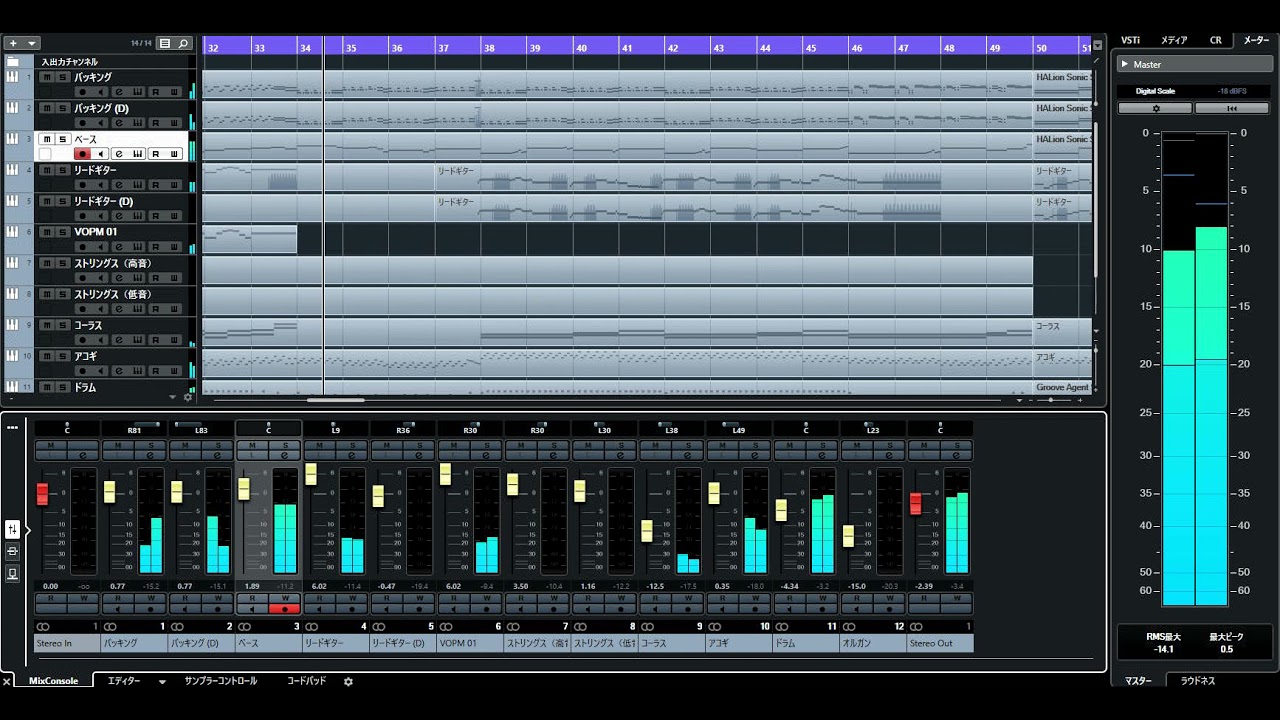1280x720 pixels.
Task: Enable write automation on ドラム mixer channel
Action: click(x=821, y=598)
